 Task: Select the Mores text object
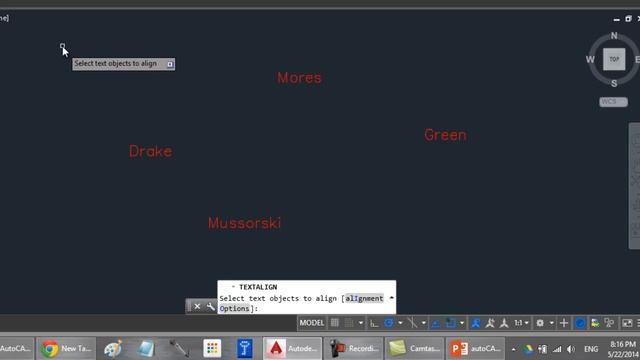click(x=299, y=78)
